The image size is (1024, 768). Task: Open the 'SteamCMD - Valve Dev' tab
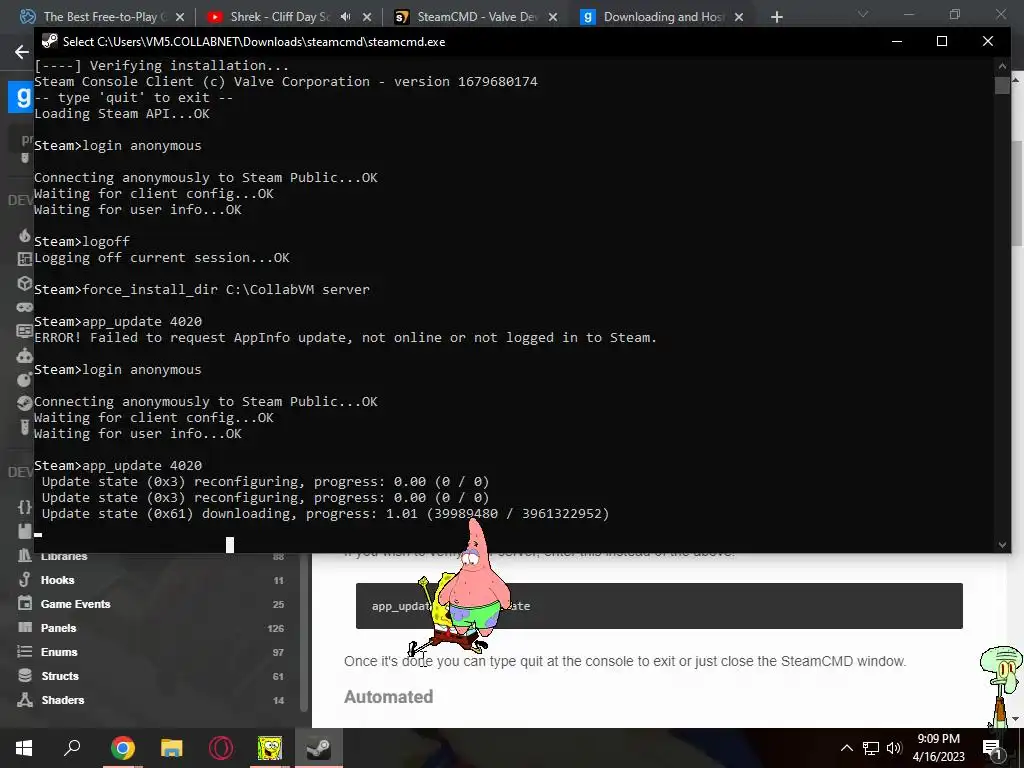click(477, 17)
